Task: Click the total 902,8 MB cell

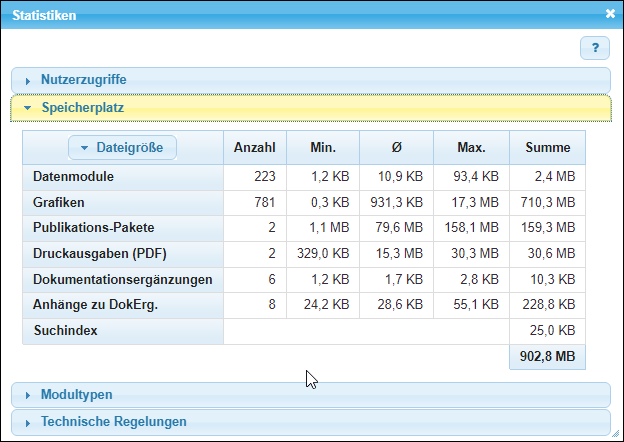Action: pyautogui.click(x=547, y=357)
